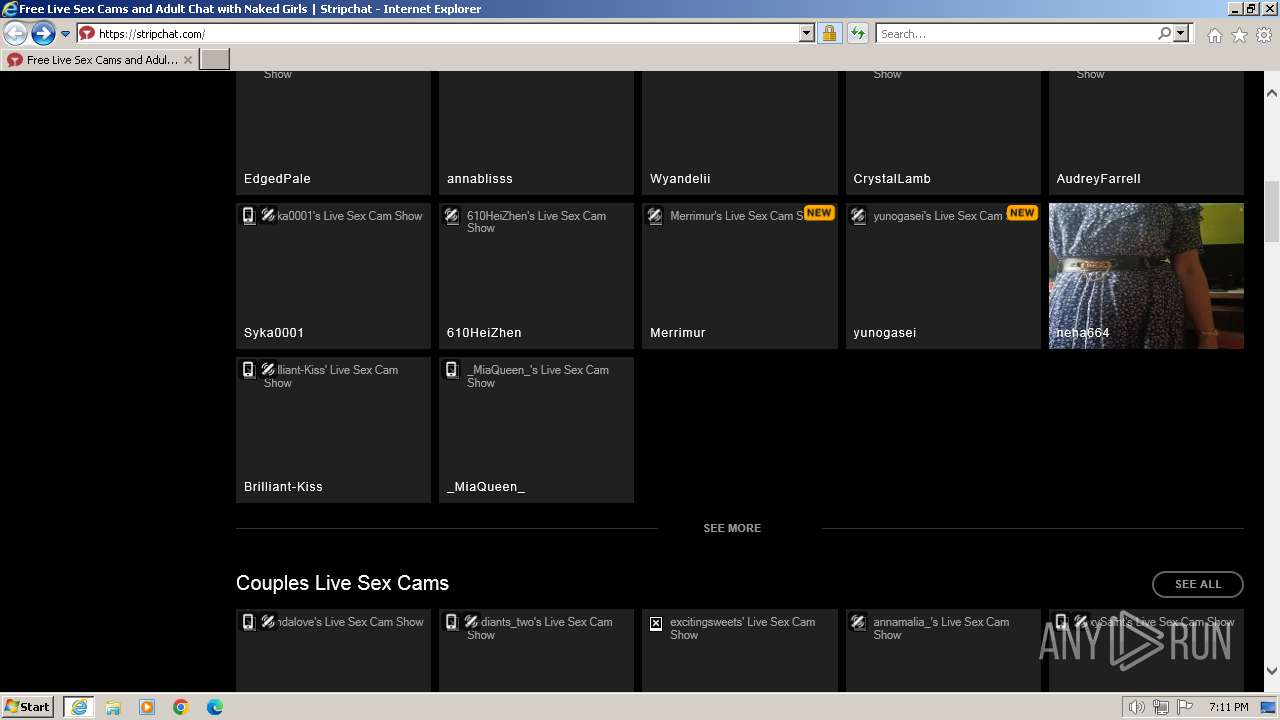This screenshot has height=720, width=1280.
Task: Open Favorites star icon
Action: click(1239, 35)
